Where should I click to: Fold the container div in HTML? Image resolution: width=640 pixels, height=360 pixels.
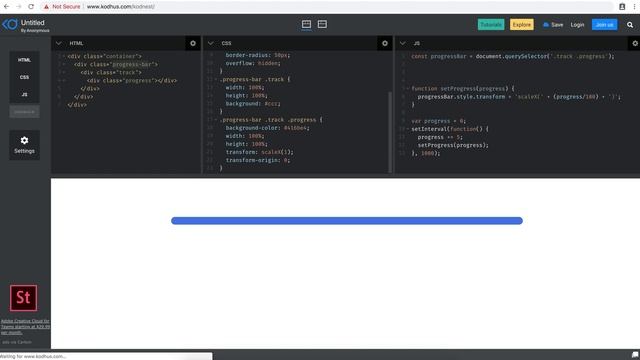(x=64, y=56)
